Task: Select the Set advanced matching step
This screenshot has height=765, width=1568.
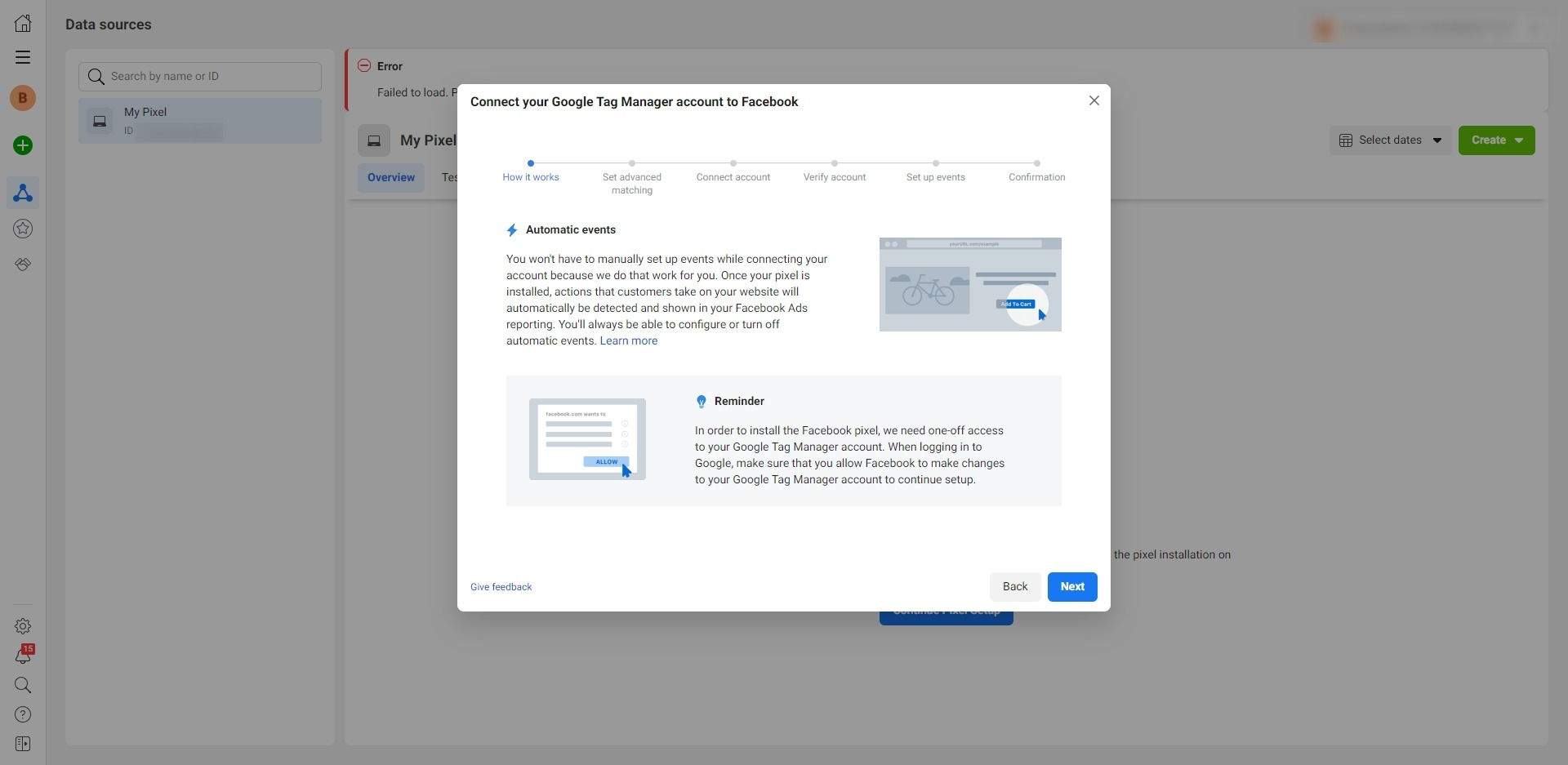Action: click(632, 178)
